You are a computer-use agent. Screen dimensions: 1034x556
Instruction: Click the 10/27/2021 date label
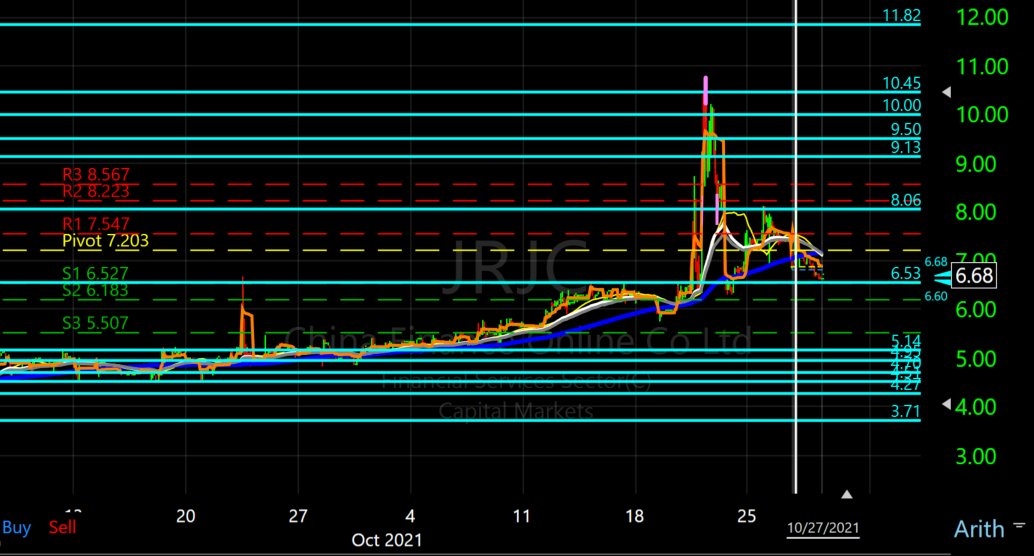(823, 528)
